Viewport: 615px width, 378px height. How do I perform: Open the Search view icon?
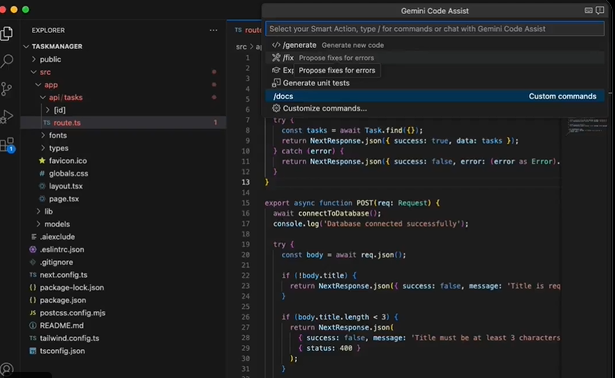tap(7, 61)
